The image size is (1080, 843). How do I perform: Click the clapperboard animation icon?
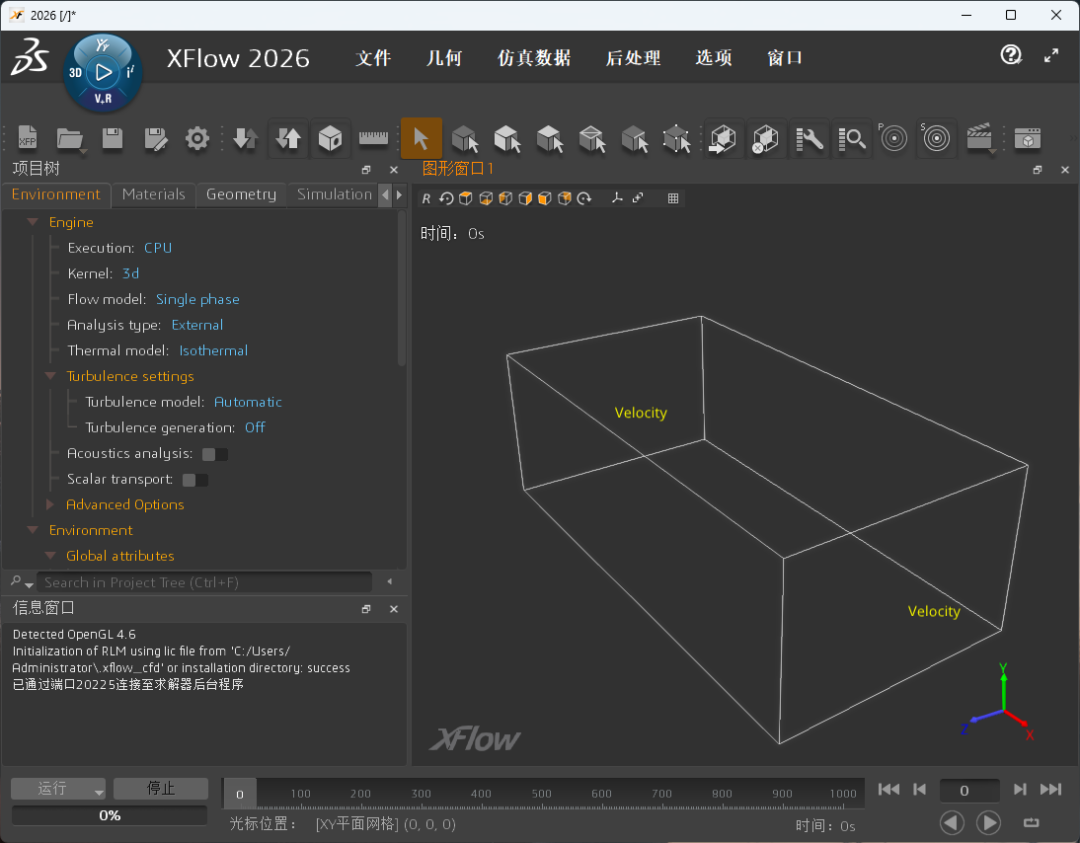pos(979,138)
